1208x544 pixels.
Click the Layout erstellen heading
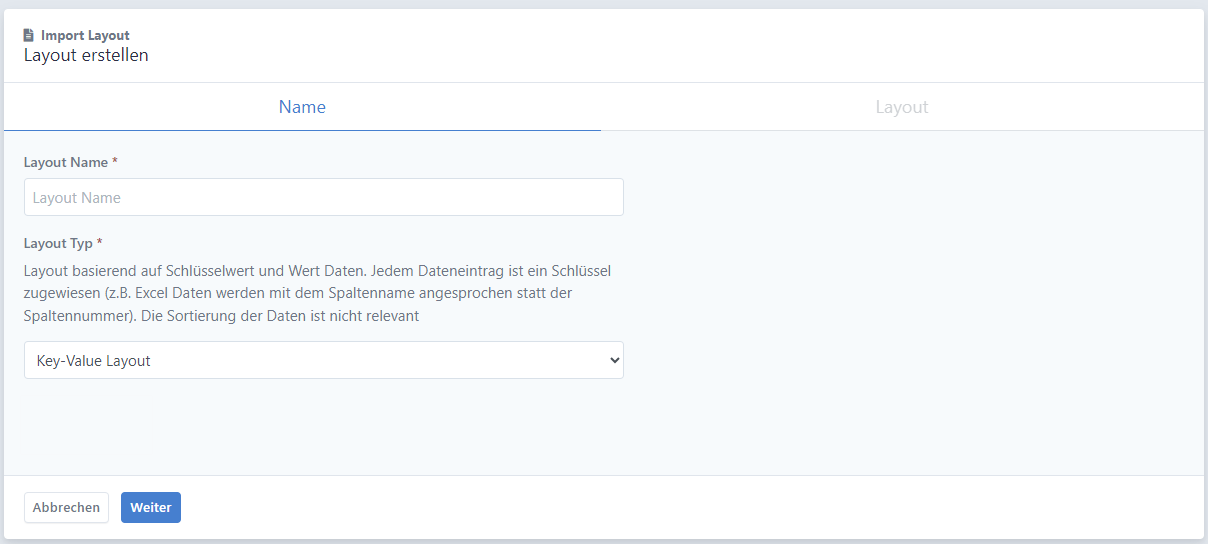[86, 55]
